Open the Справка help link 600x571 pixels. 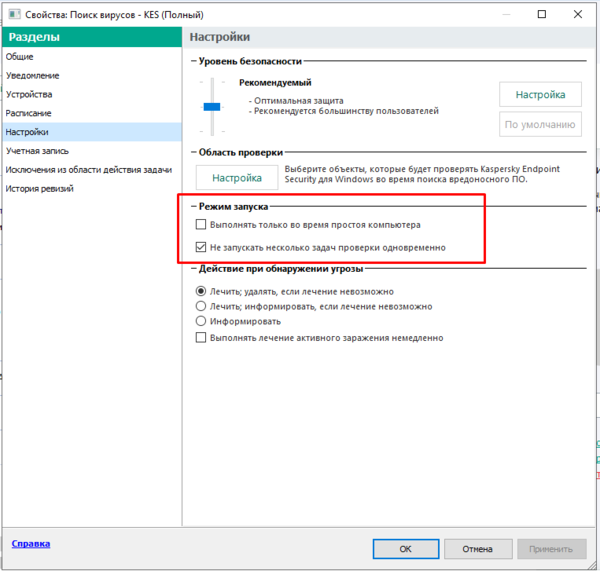[31, 543]
